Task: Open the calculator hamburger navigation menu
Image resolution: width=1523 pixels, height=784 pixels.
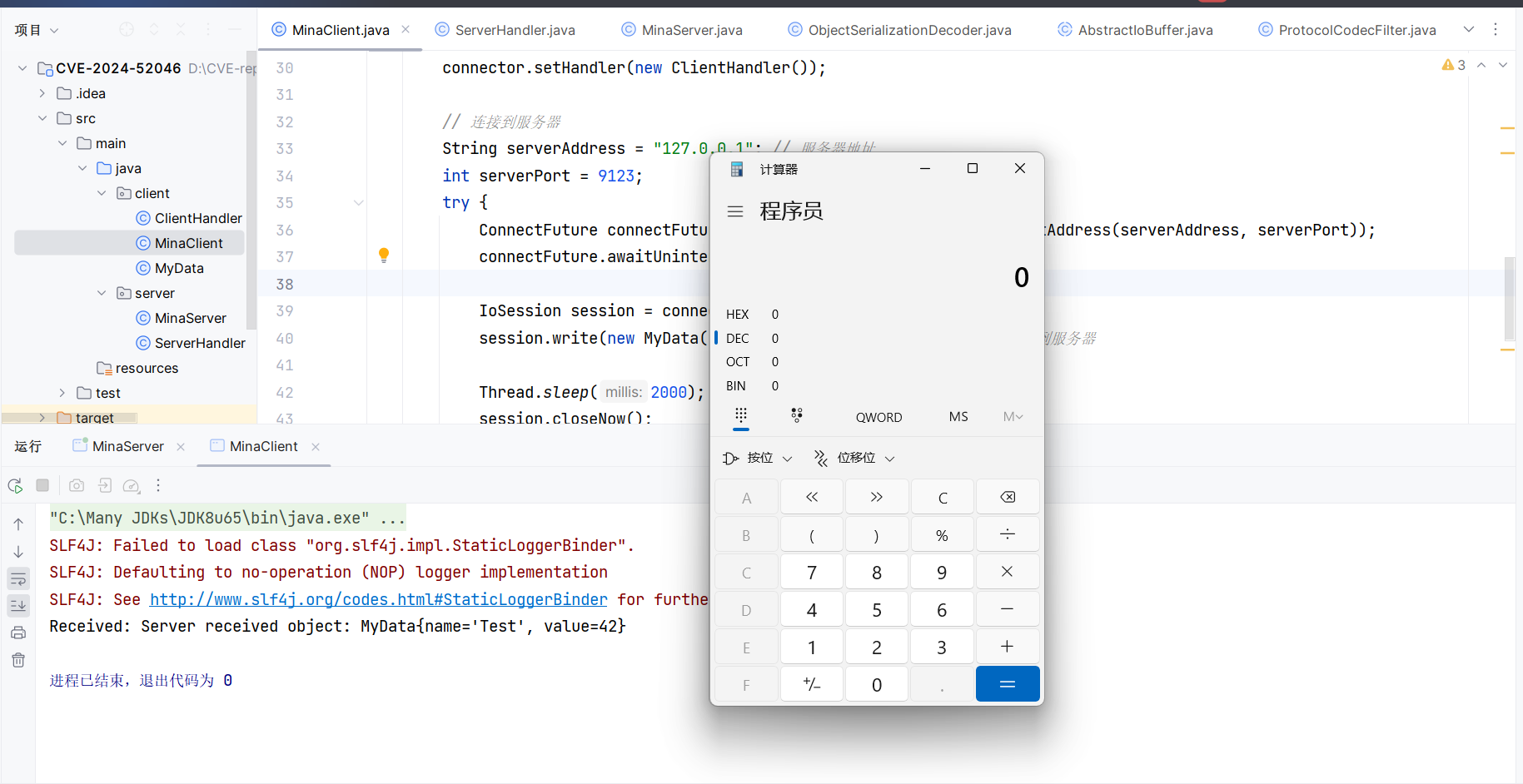Action: coord(734,211)
